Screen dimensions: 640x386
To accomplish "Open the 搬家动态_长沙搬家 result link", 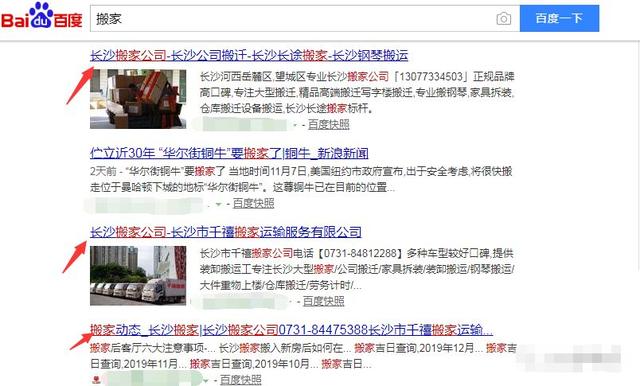I will coord(291,330).
